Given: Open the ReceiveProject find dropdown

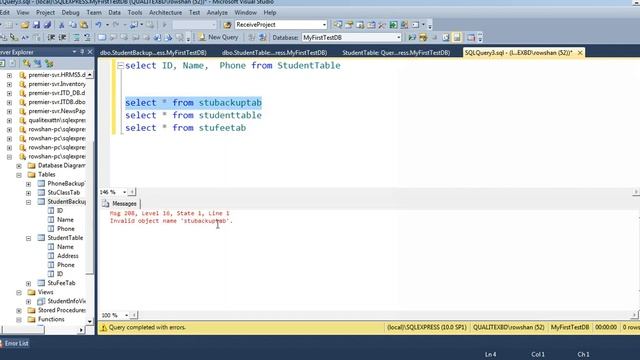Looking at the screenshot, I should [x=324, y=25].
